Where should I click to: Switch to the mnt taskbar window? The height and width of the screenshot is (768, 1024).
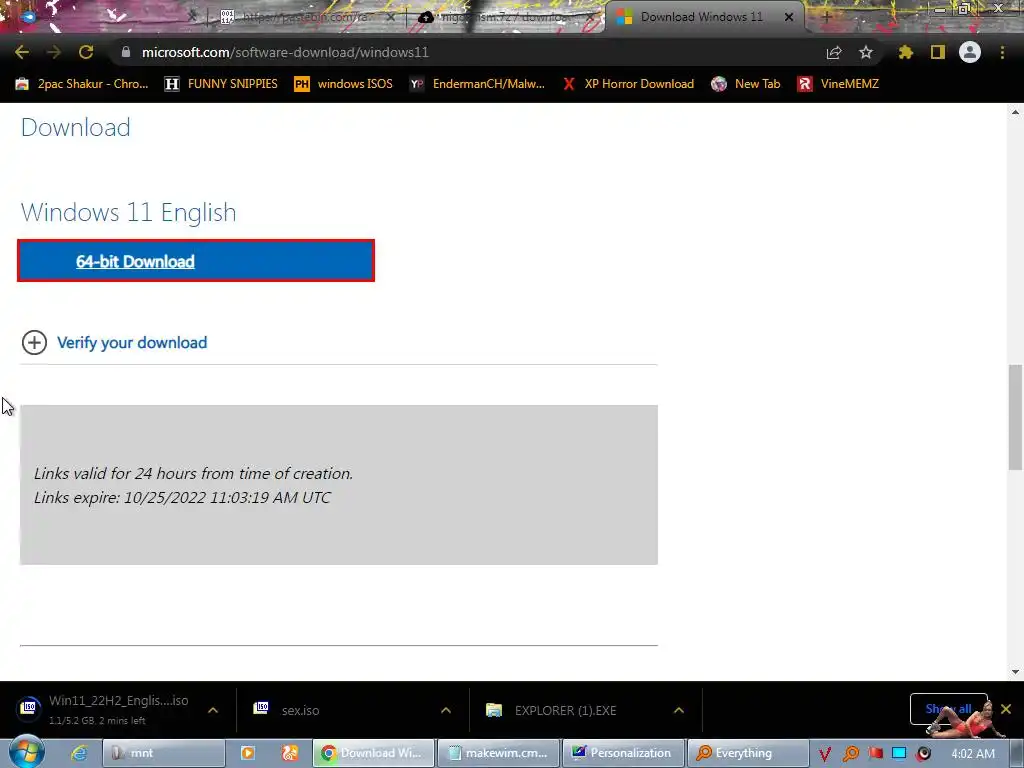tap(164, 753)
